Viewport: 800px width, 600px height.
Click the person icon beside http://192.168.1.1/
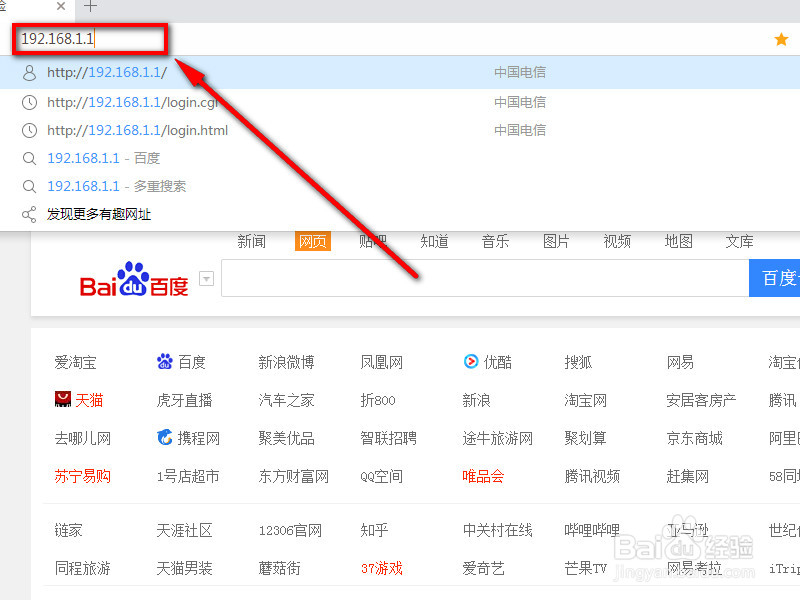28,72
